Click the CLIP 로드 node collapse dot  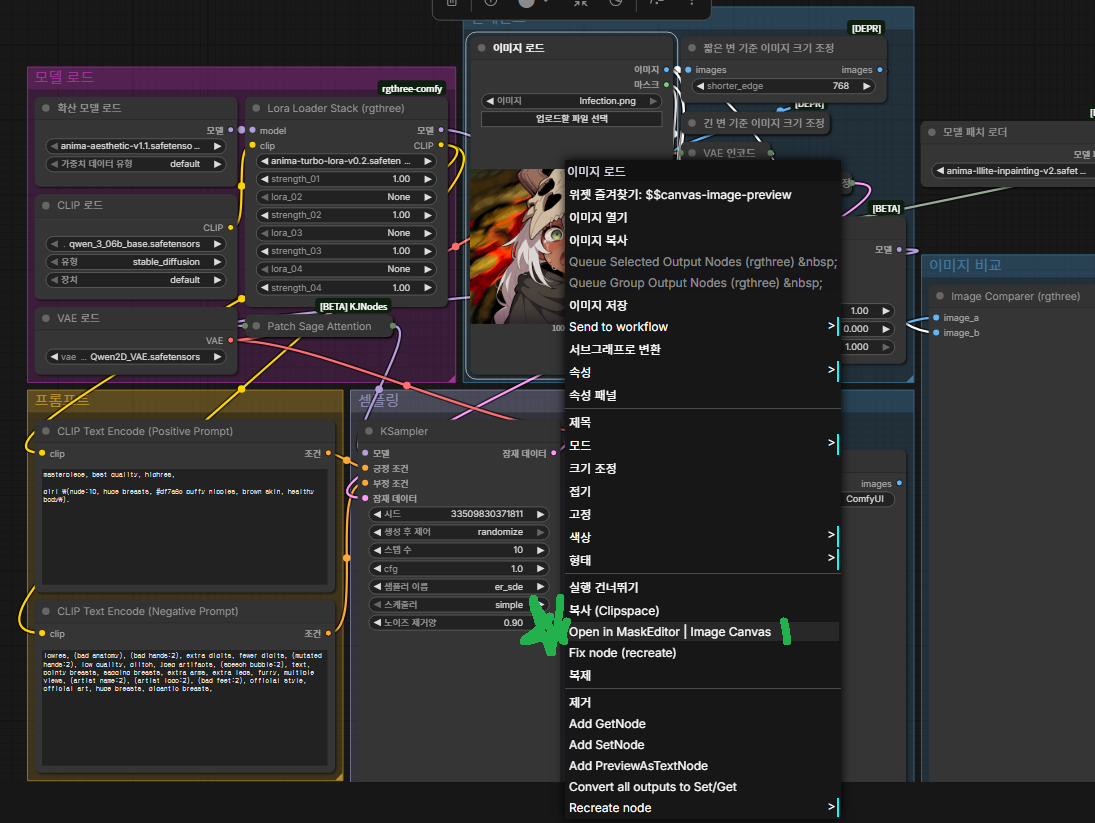[46, 205]
